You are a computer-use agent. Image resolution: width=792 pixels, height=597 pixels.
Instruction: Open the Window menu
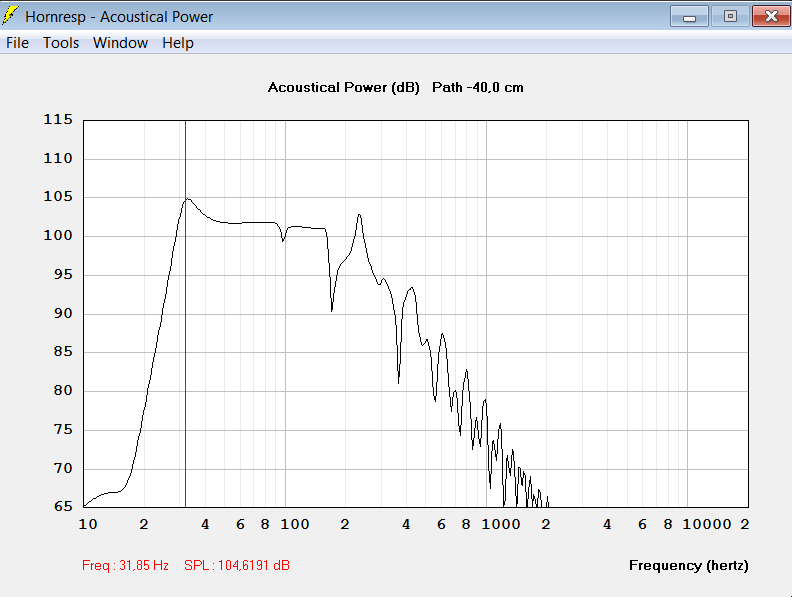[120, 43]
